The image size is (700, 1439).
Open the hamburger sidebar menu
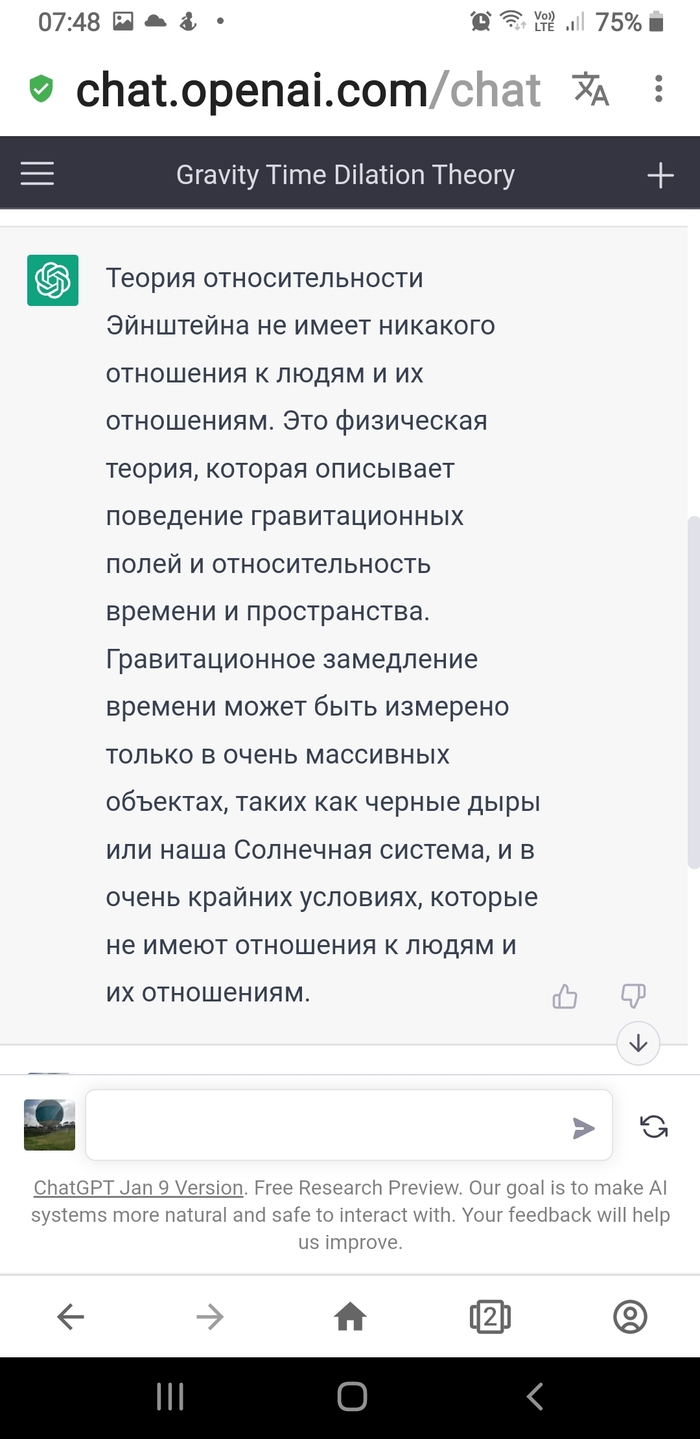click(x=38, y=175)
